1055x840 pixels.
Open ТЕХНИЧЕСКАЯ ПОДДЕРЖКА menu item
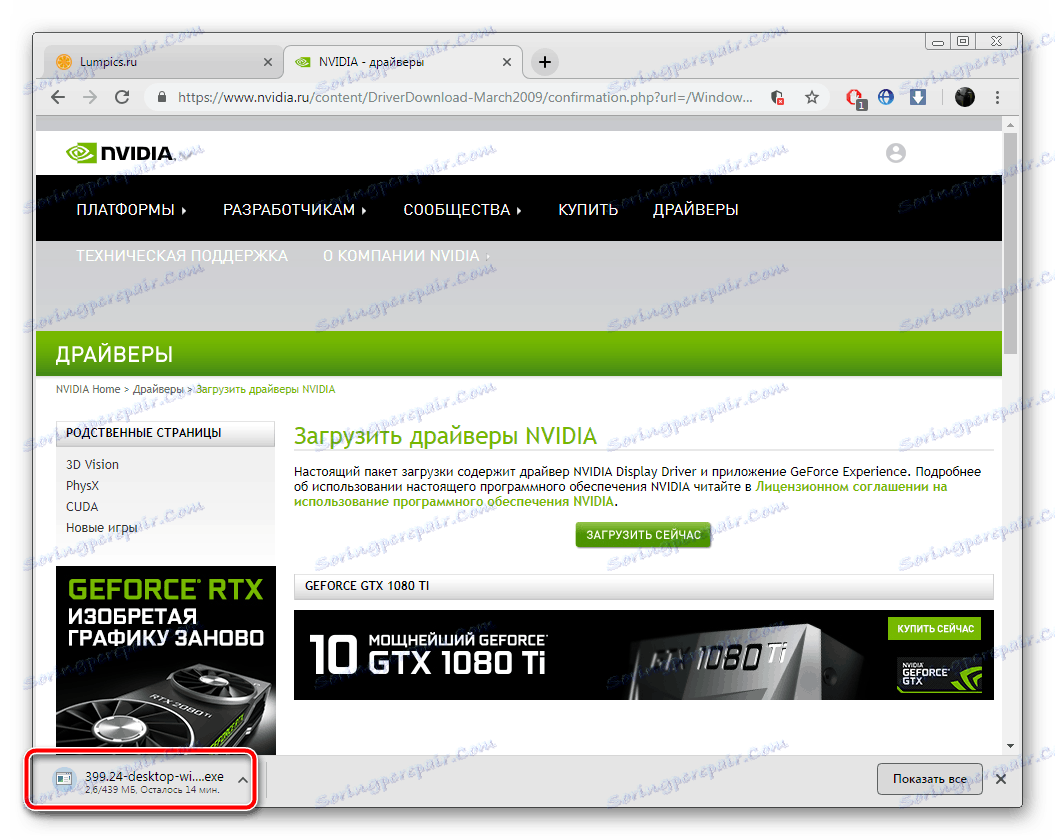(182, 256)
